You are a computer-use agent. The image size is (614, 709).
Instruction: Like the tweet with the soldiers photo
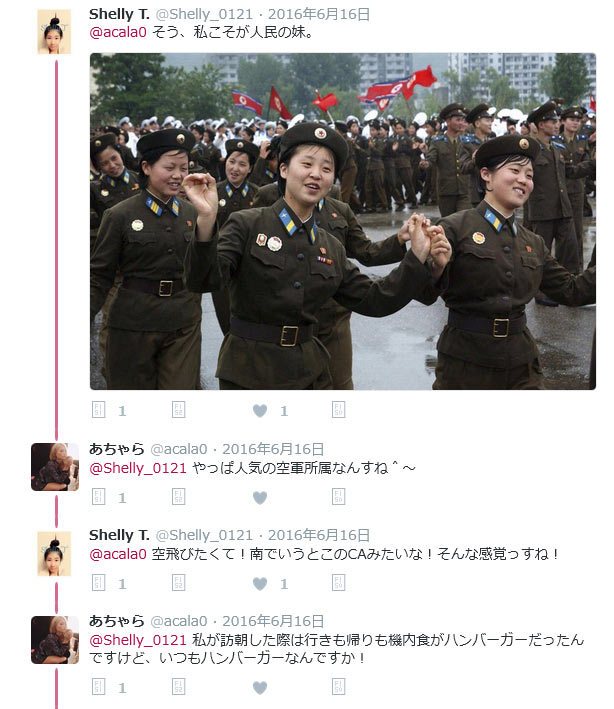[260, 411]
